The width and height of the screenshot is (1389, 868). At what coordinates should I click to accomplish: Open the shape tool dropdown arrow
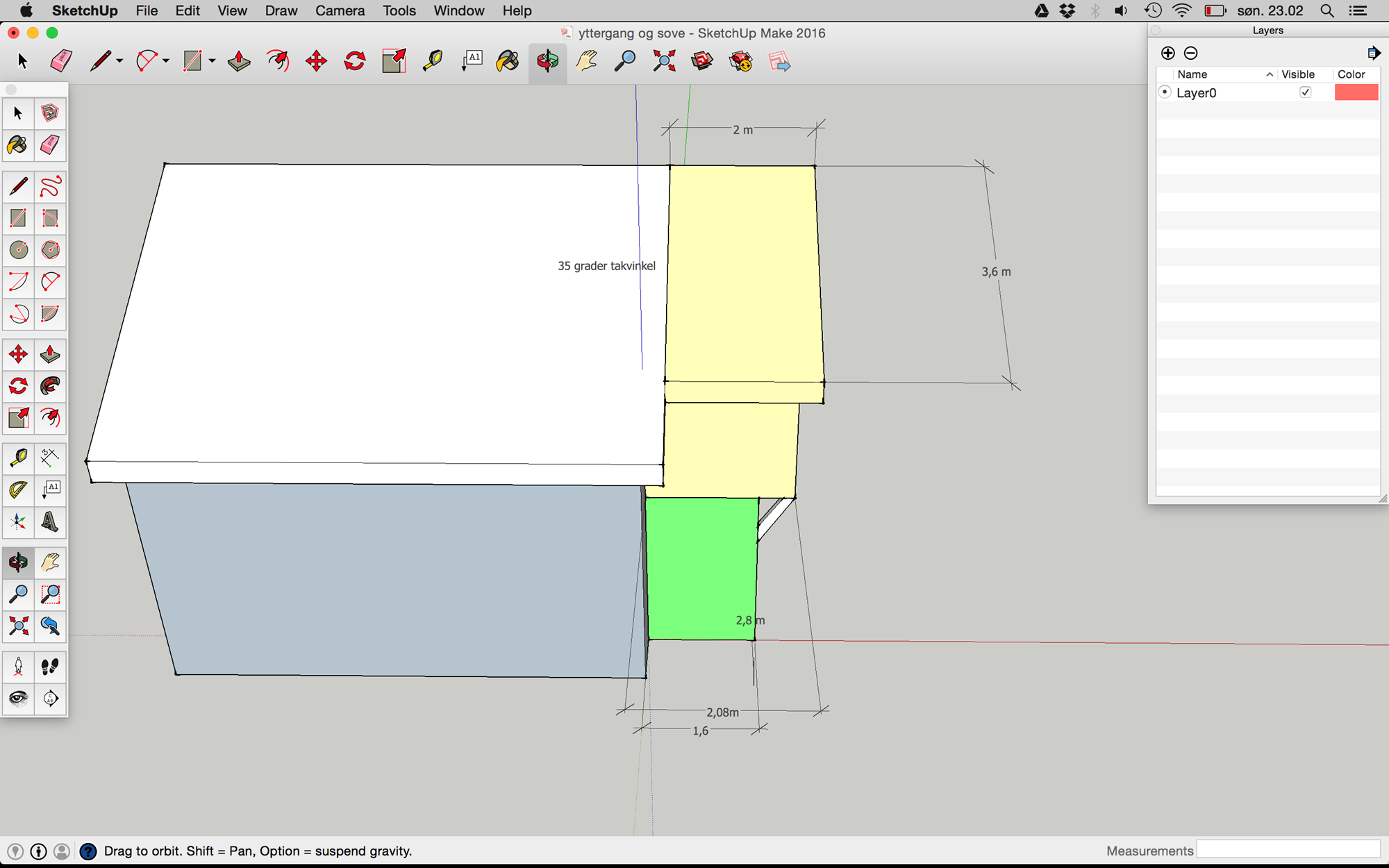click(x=212, y=61)
